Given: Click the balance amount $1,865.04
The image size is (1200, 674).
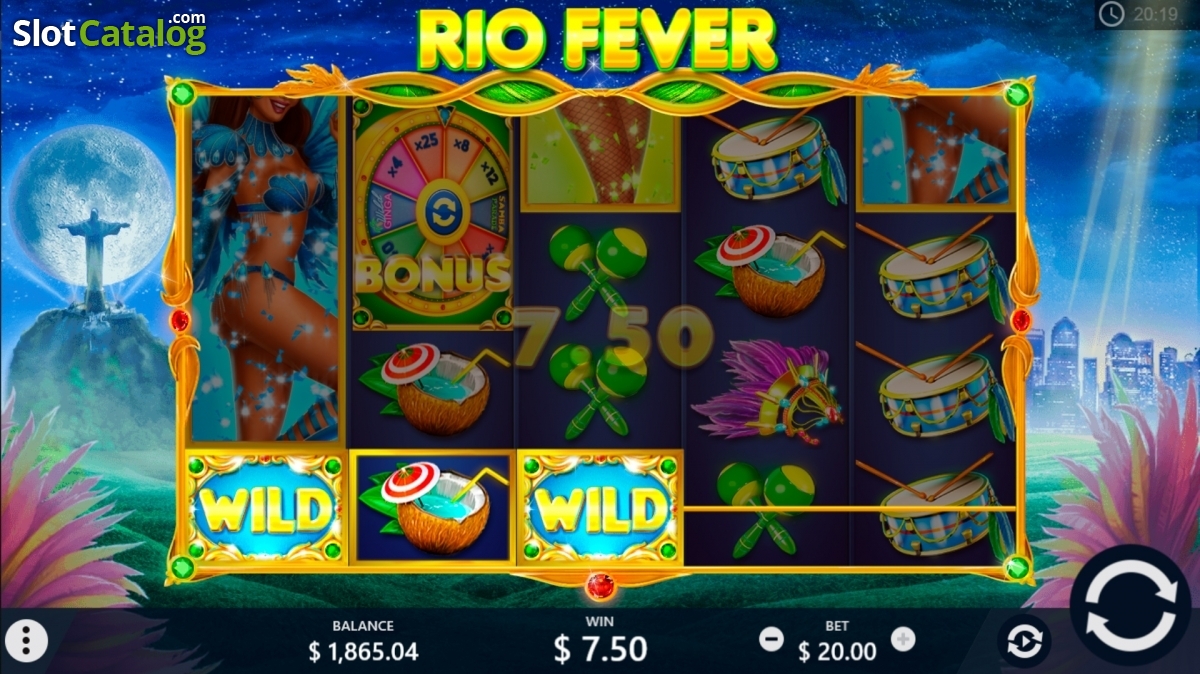Looking at the screenshot, I should pyautogui.click(x=363, y=652).
